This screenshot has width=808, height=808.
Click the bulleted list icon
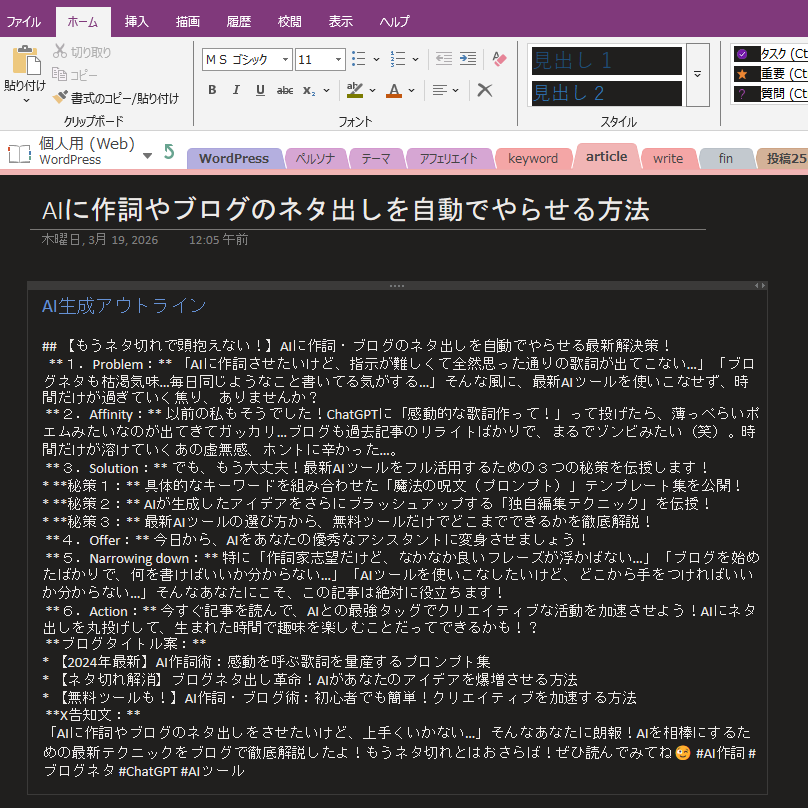(359, 59)
